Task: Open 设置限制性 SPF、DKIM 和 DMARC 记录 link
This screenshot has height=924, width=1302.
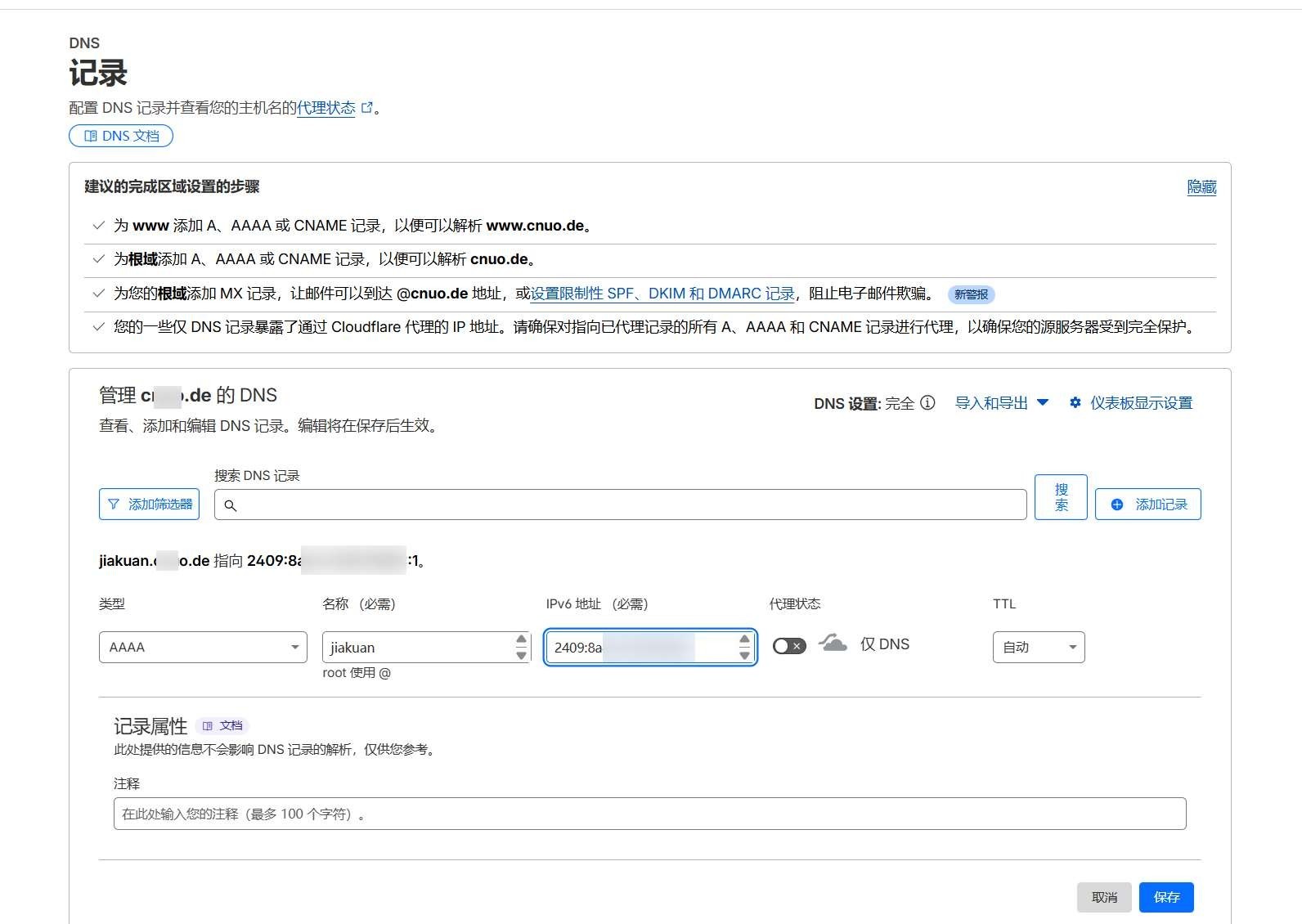Action: coord(662,294)
